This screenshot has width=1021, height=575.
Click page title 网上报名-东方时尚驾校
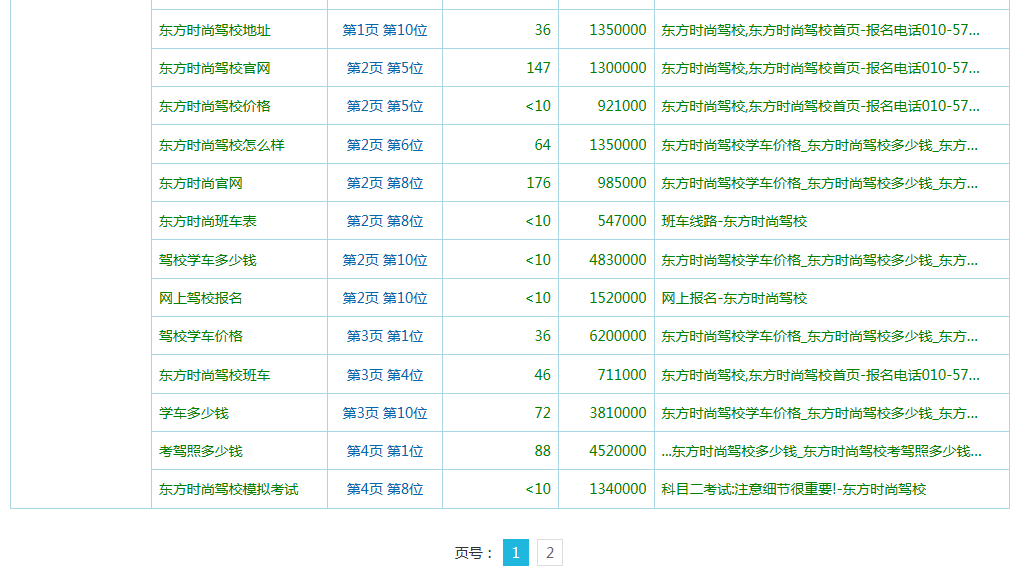click(x=734, y=298)
